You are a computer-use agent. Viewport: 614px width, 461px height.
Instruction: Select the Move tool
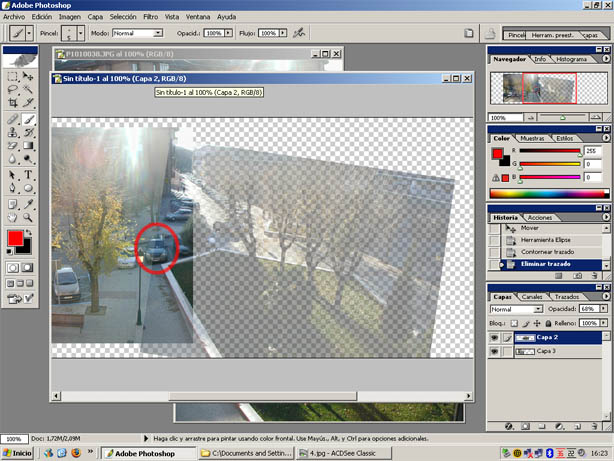pyautogui.click(x=28, y=76)
